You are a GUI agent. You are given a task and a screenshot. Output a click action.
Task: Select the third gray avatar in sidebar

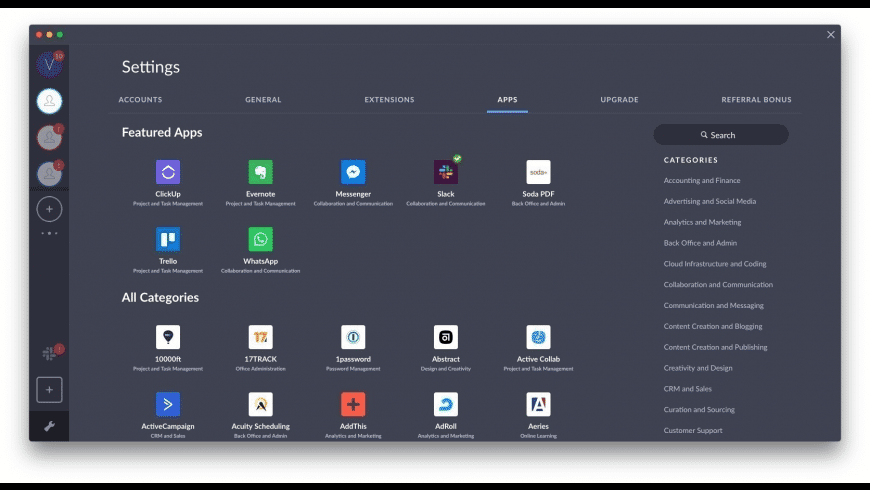[x=49, y=173]
